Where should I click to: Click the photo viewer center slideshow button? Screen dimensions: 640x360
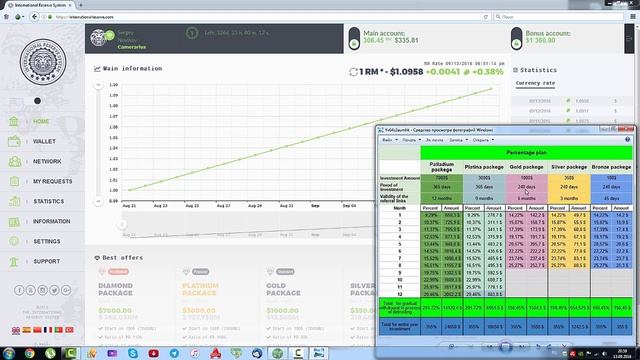click(x=505, y=347)
